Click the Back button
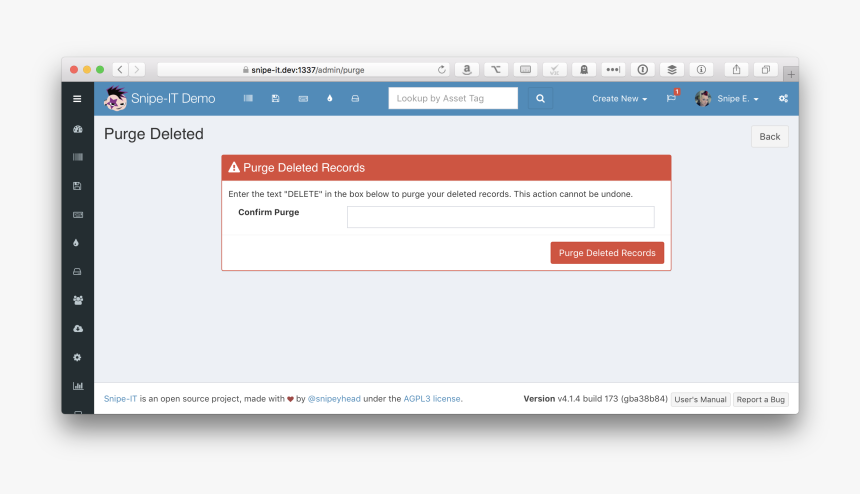 click(x=770, y=137)
